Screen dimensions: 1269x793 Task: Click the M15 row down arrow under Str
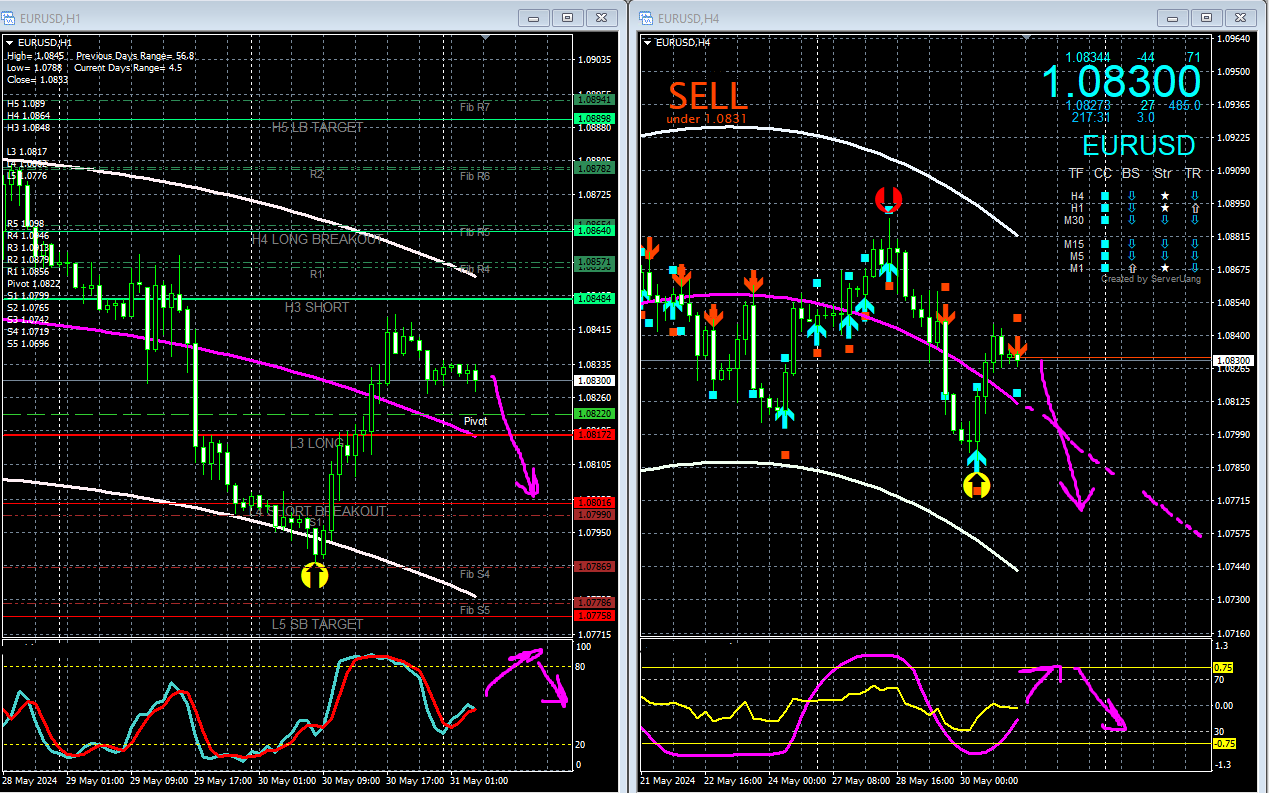tap(1165, 244)
